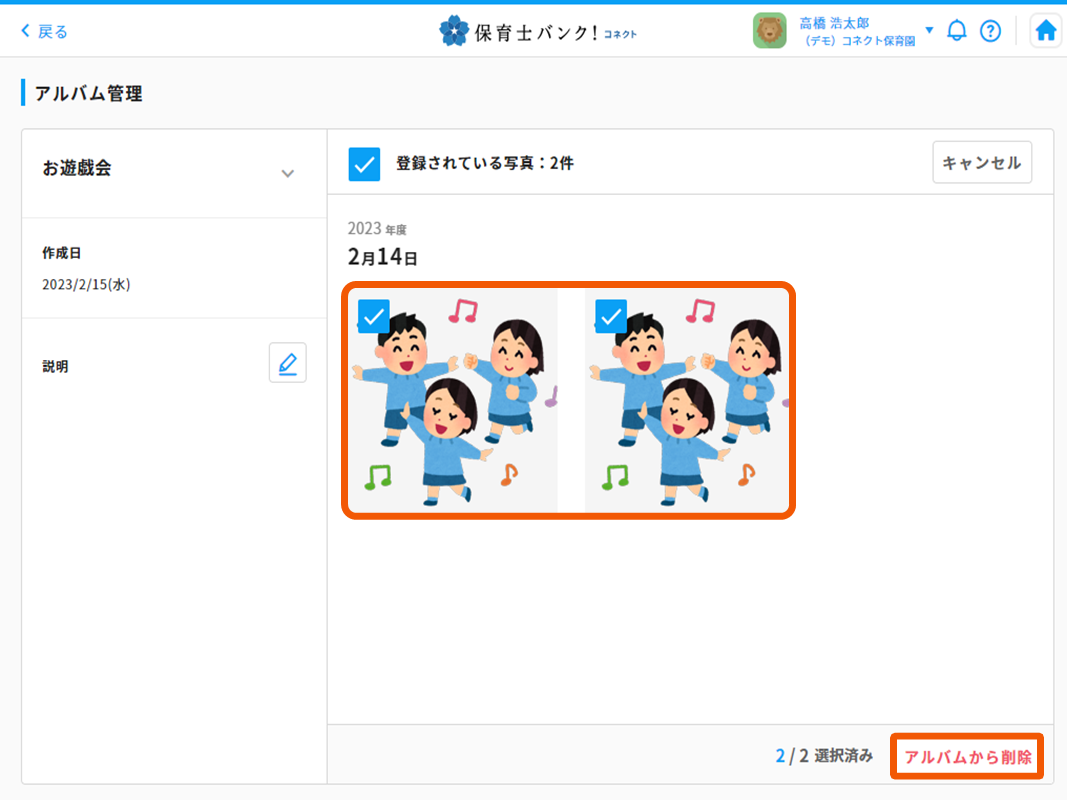
Task: Click the back arrow beside 戻る
Action: (25, 31)
